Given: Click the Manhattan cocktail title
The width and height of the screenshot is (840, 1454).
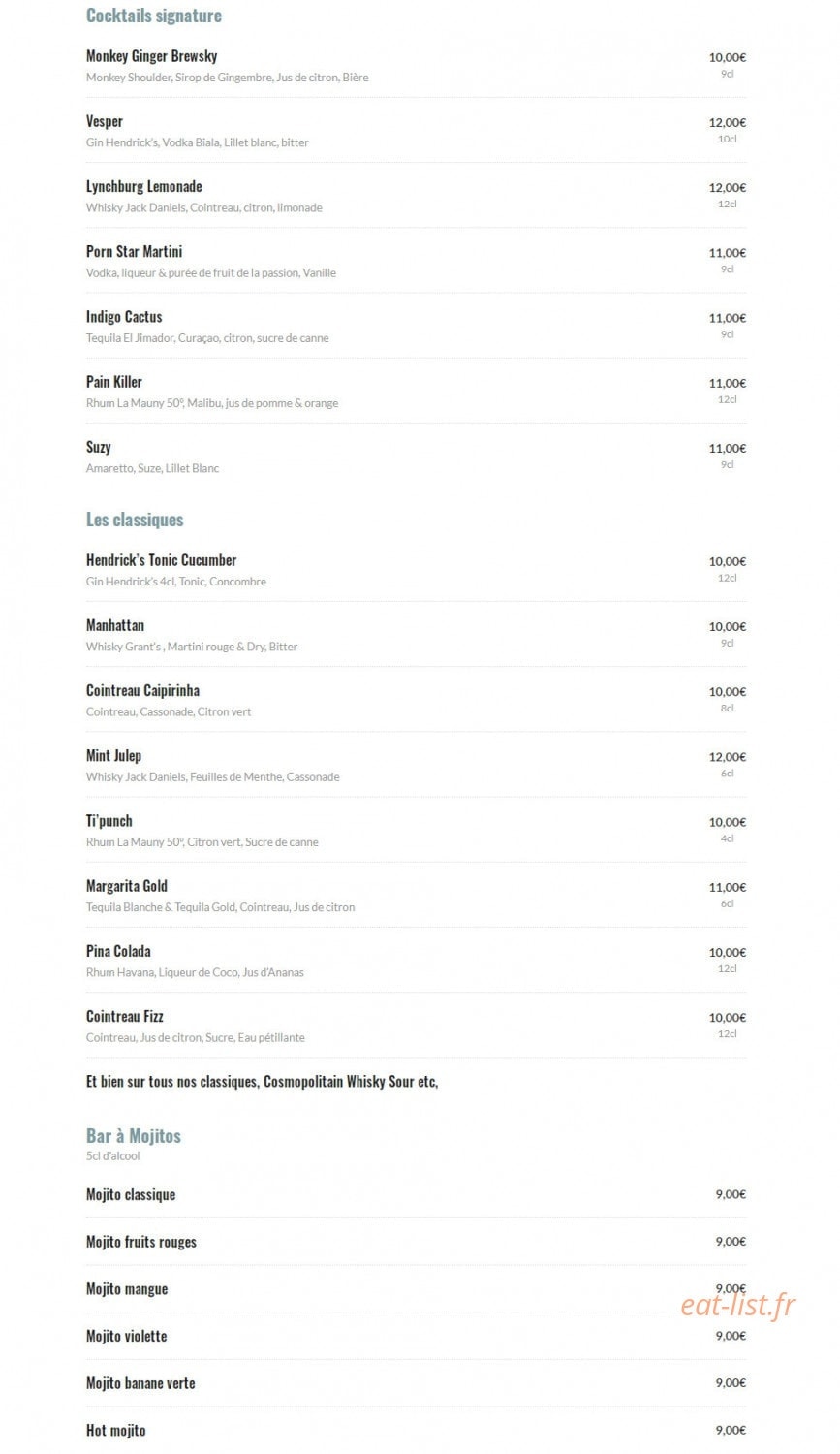Looking at the screenshot, I should click(x=115, y=625).
